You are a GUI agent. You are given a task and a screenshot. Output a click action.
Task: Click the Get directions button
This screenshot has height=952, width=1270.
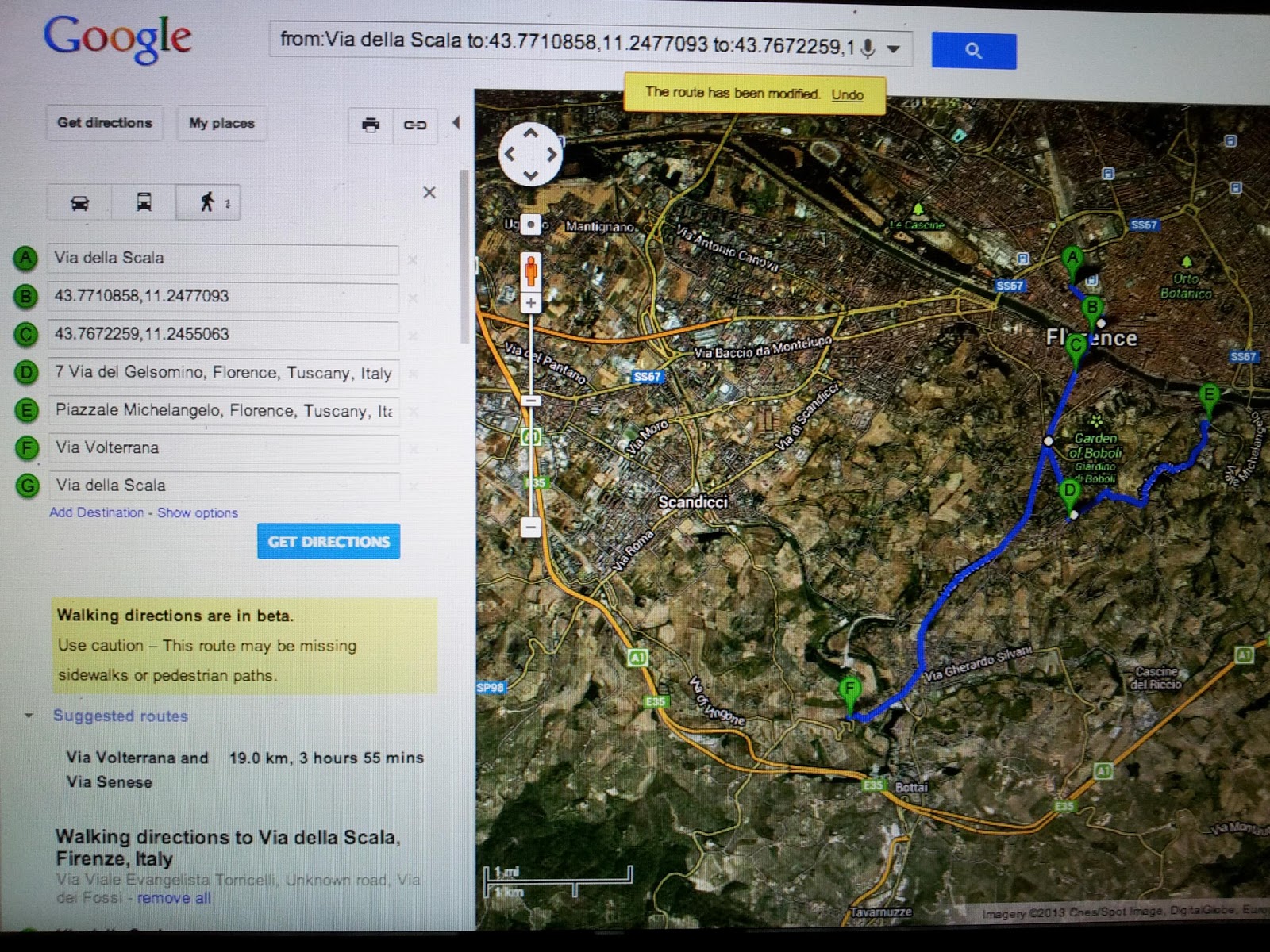(105, 123)
